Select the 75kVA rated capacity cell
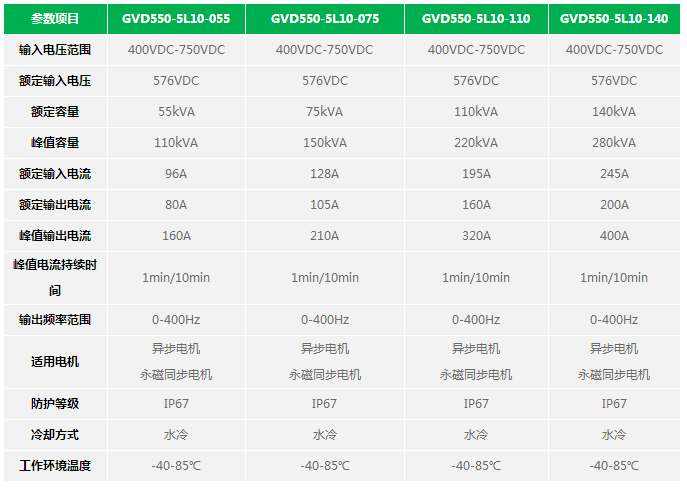The image size is (687, 503). (325, 112)
